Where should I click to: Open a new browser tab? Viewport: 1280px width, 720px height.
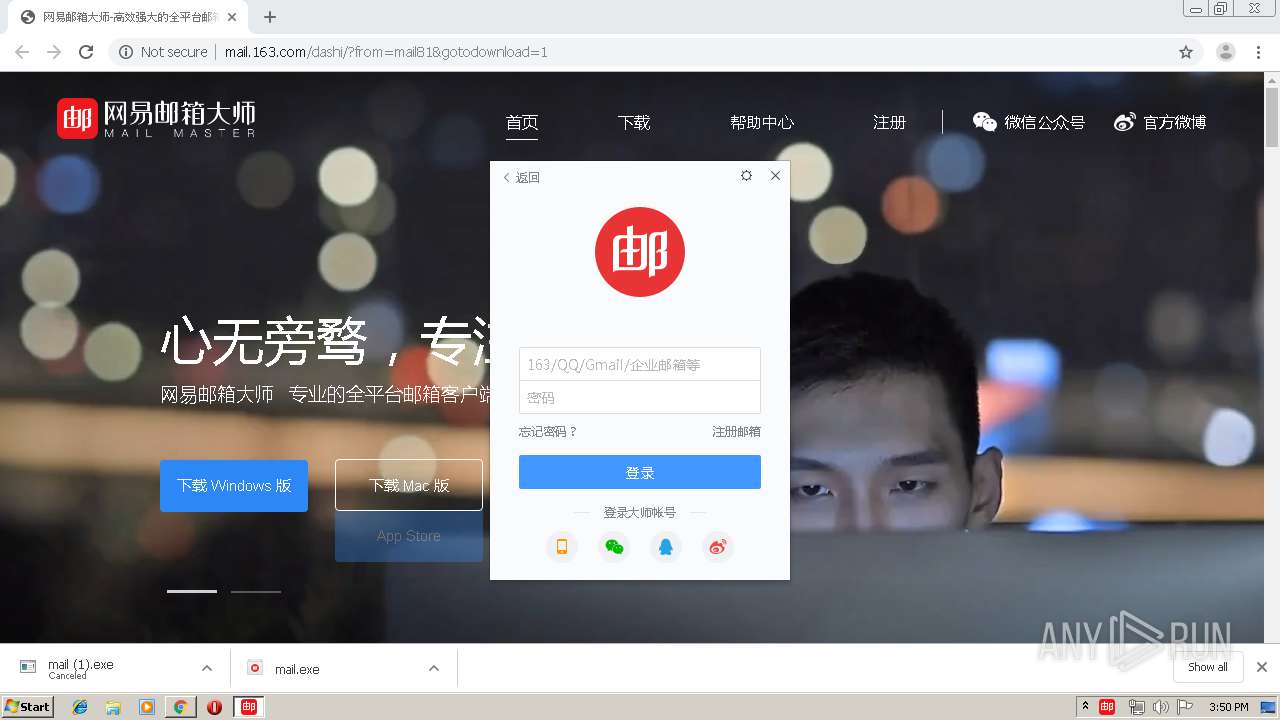point(270,17)
